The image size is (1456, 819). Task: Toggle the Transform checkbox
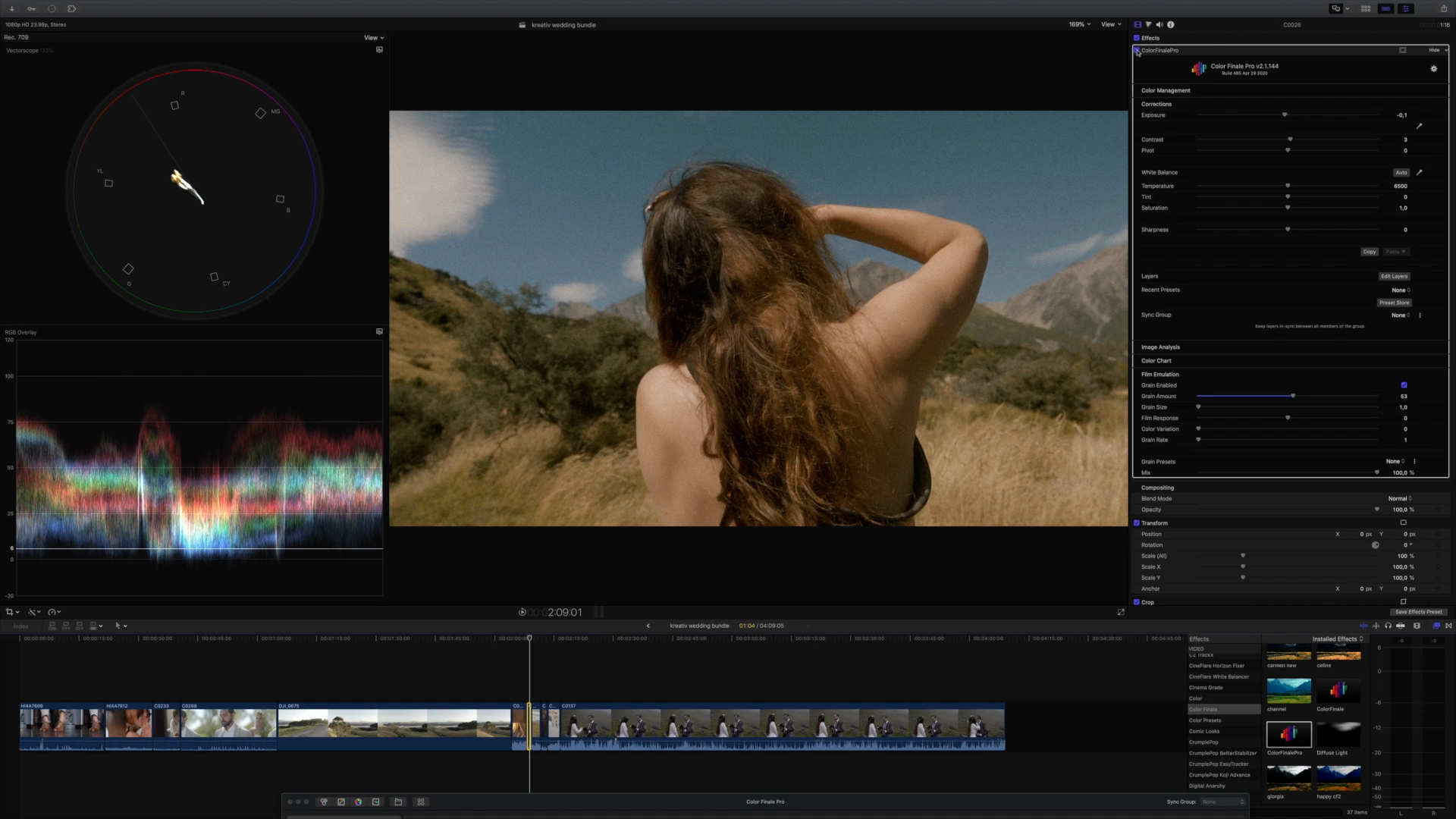click(x=1137, y=523)
